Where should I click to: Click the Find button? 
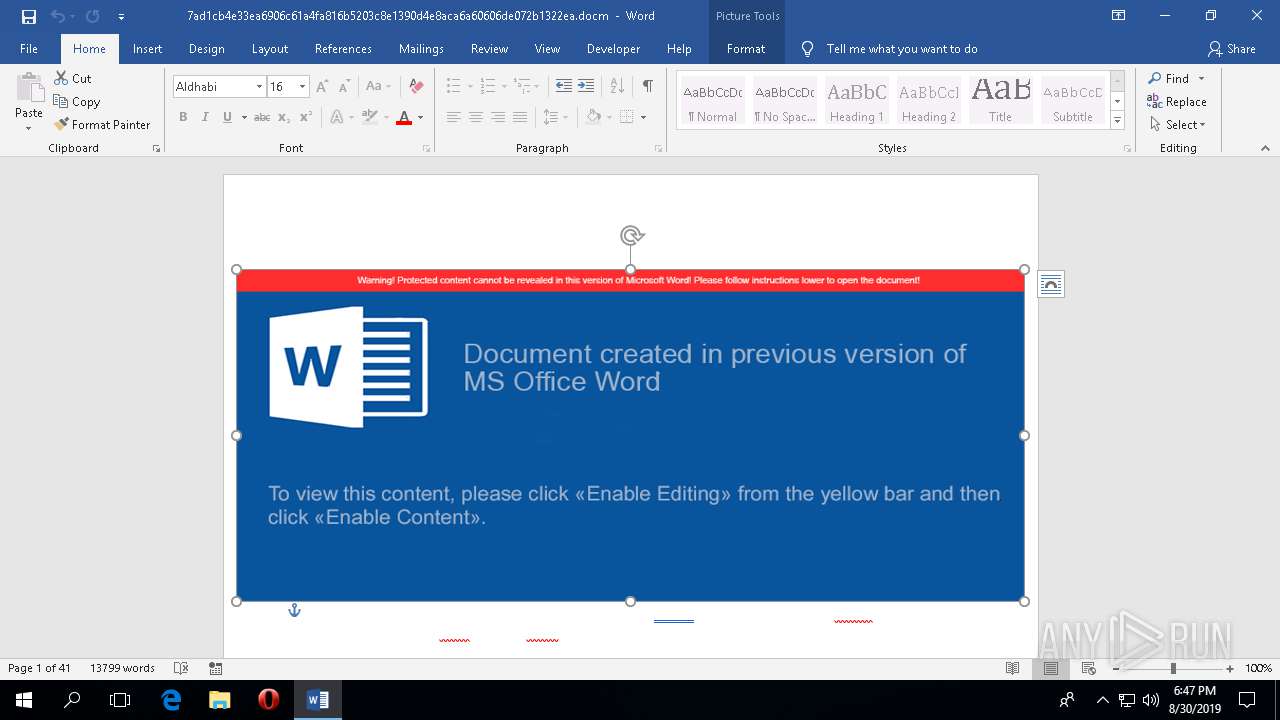pyautogui.click(x=1170, y=78)
